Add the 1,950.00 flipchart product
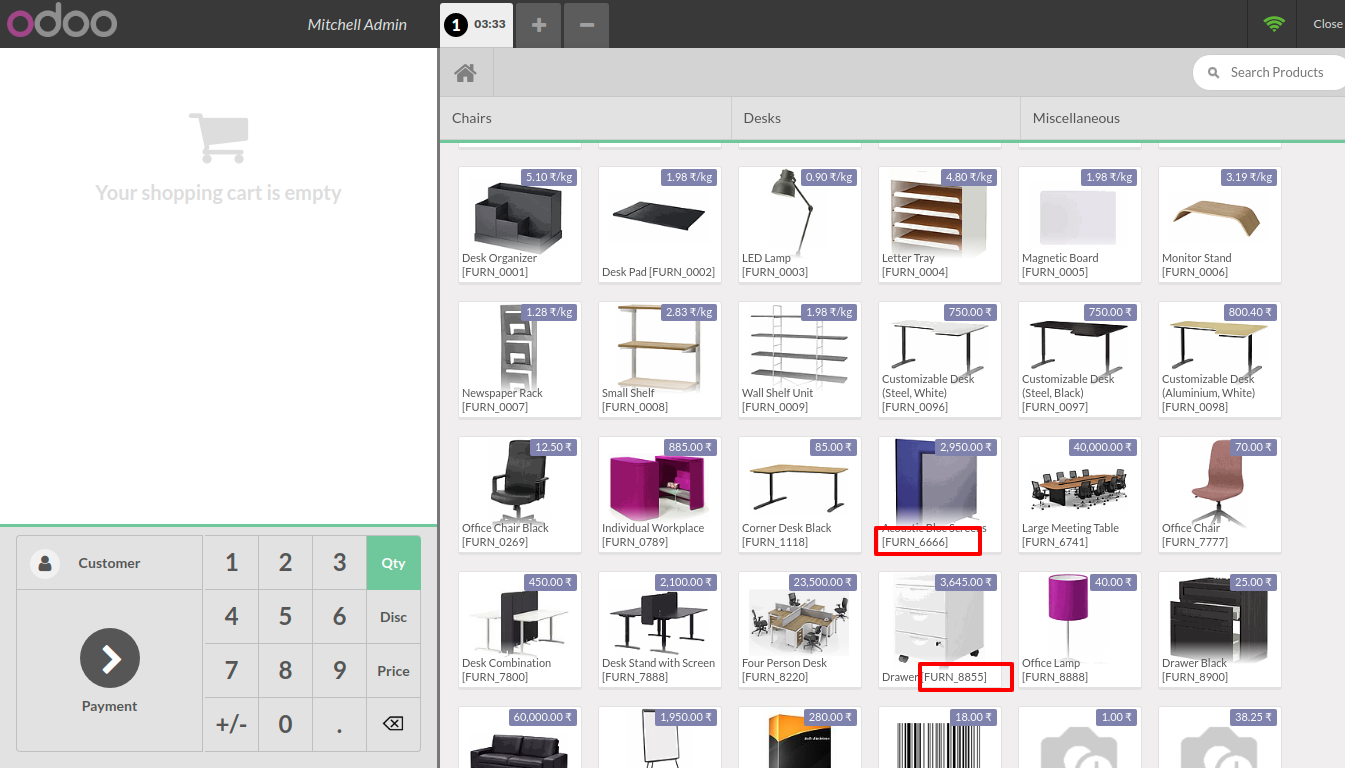 point(660,738)
